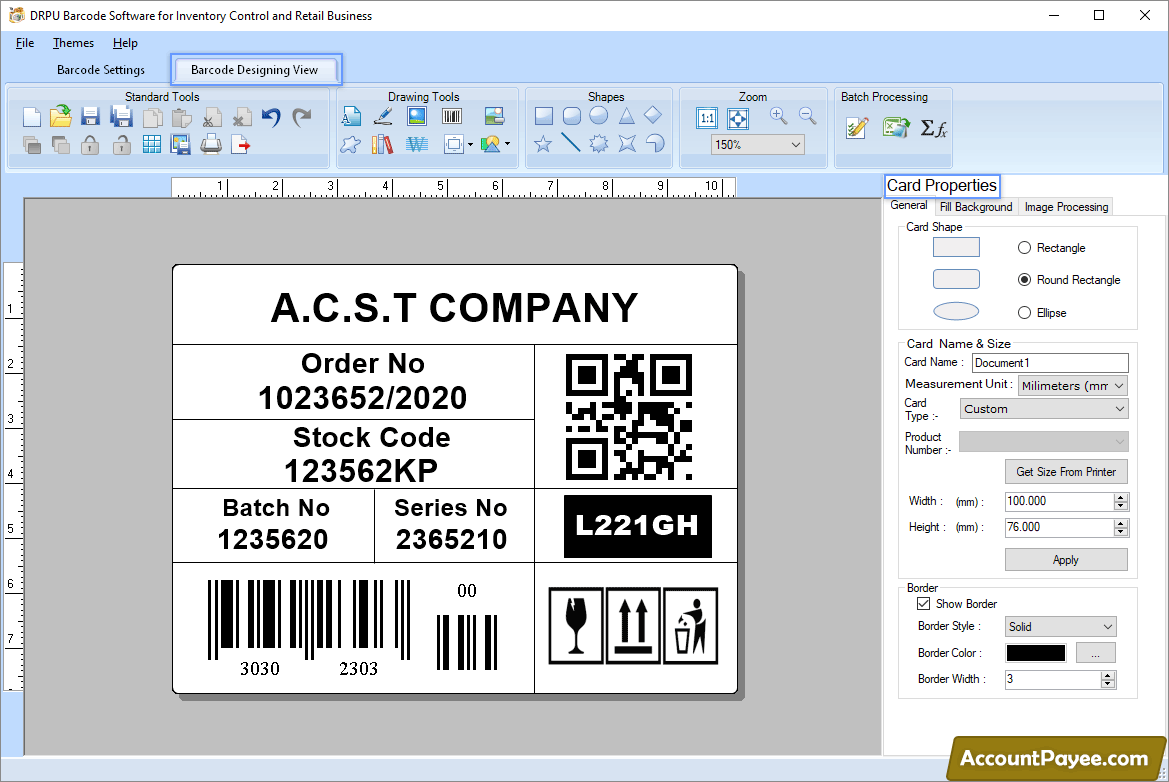The width and height of the screenshot is (1169, 782).
Task: Expand the picture frame tool dropdown arrow
Action: (470, 145)
